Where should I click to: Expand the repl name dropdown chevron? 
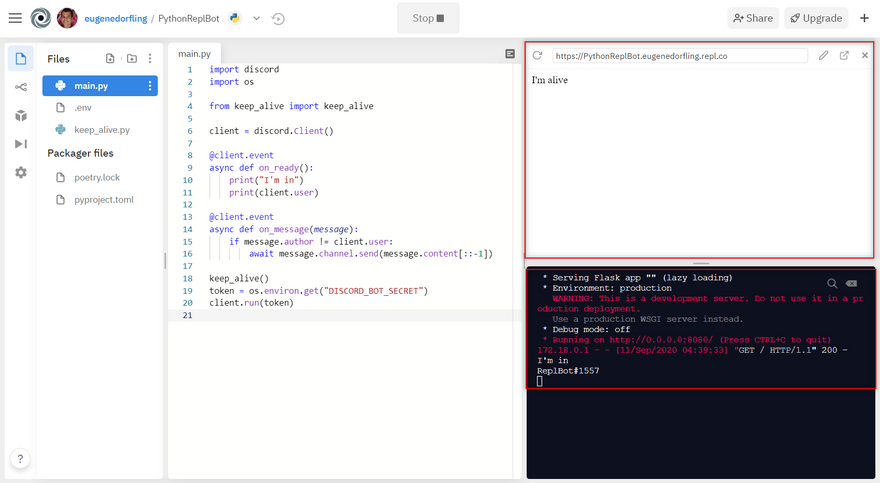256,18
